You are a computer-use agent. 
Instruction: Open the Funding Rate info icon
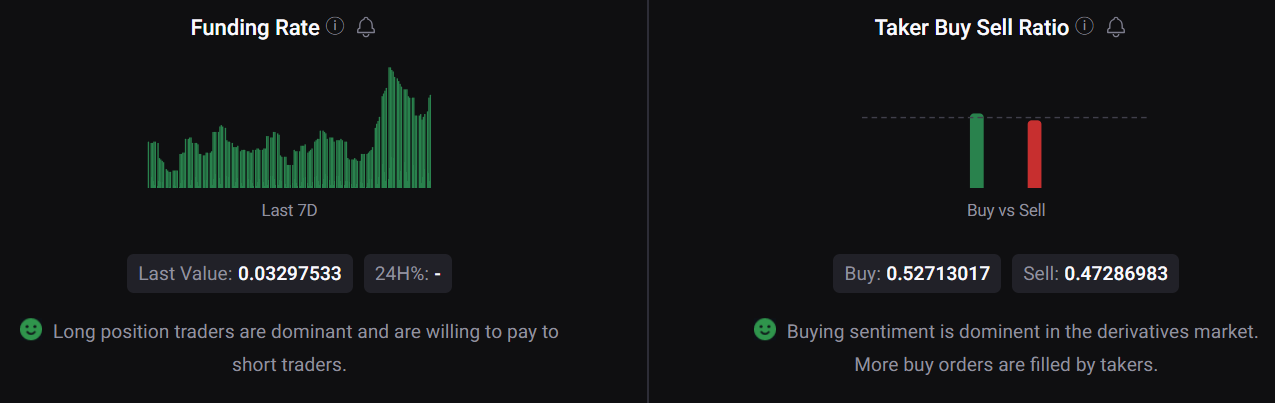tap(335, 27)
